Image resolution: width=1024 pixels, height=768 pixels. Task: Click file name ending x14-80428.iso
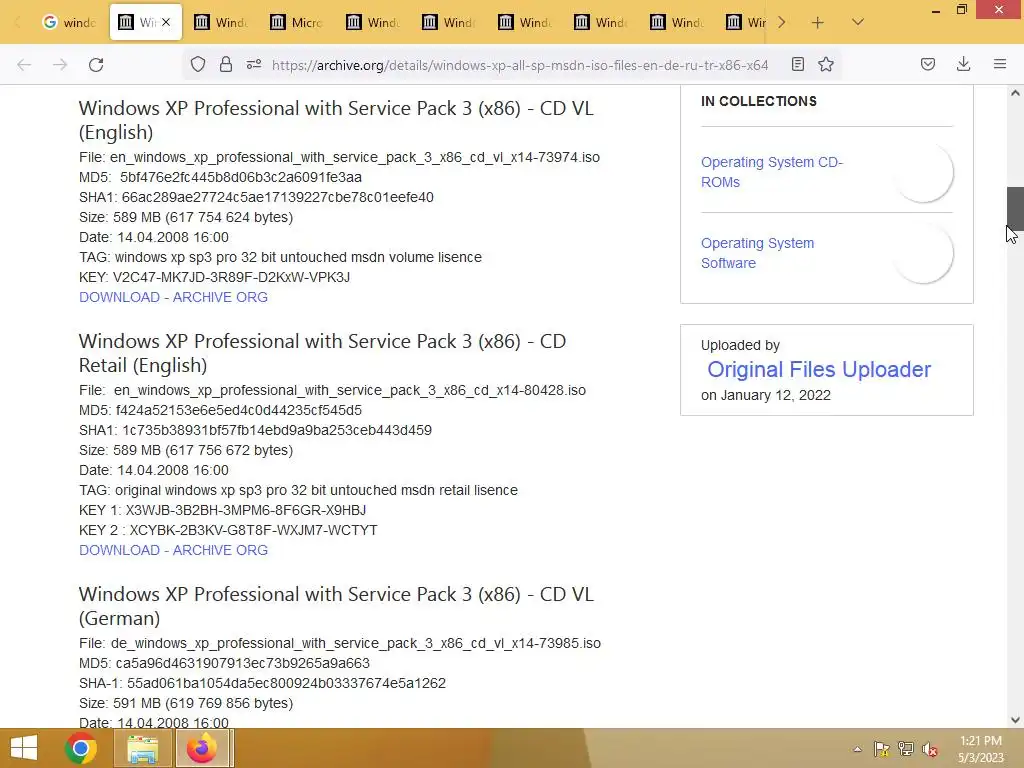pyautogui.click(x=349, y=390)
